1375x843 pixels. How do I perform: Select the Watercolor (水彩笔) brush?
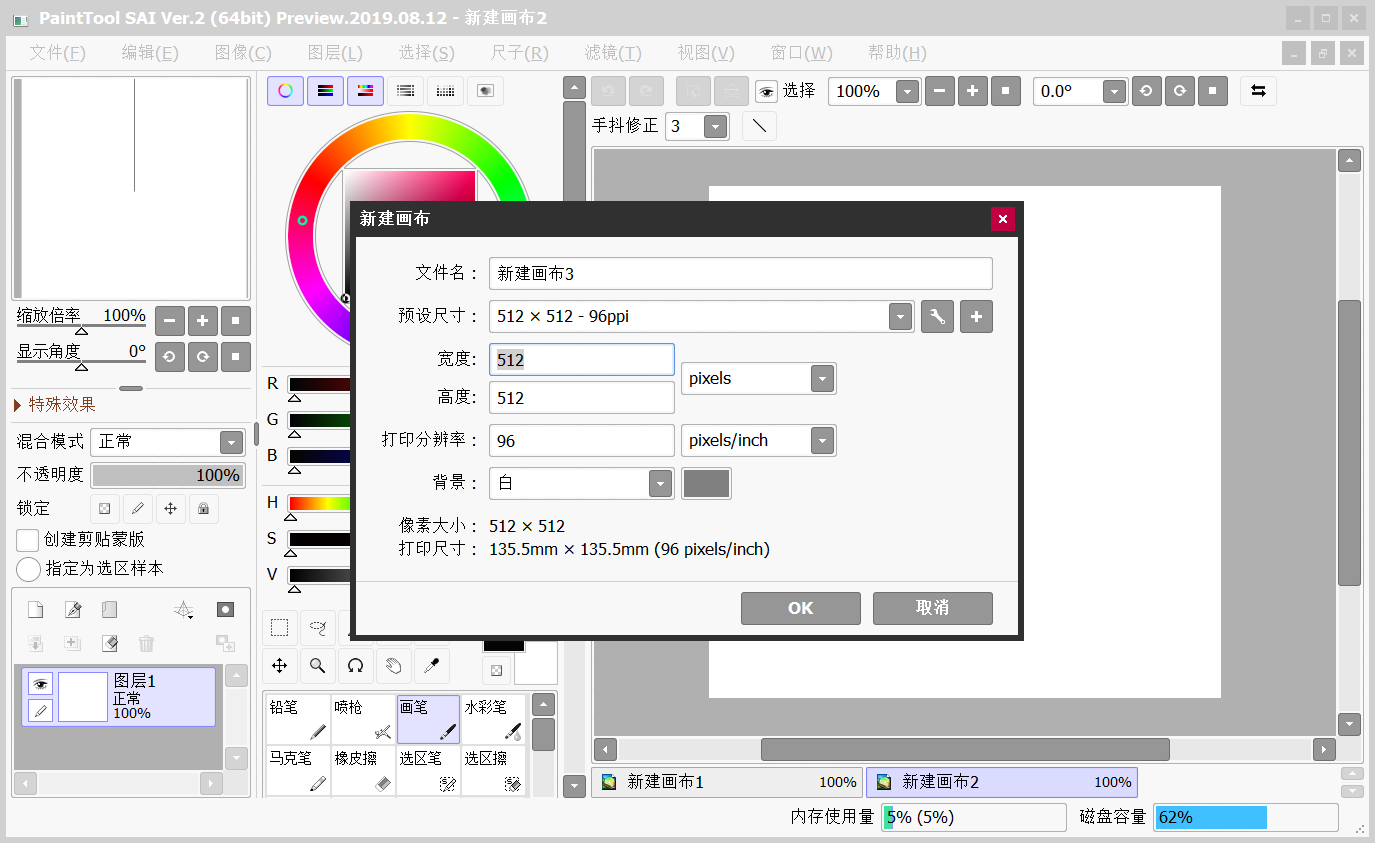coord(493,720)
